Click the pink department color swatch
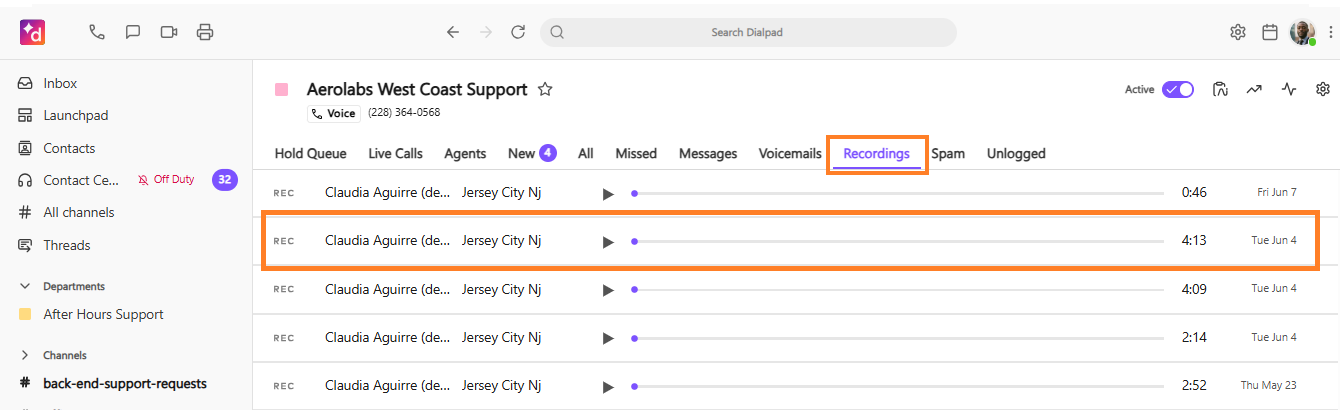 (282, 90)
